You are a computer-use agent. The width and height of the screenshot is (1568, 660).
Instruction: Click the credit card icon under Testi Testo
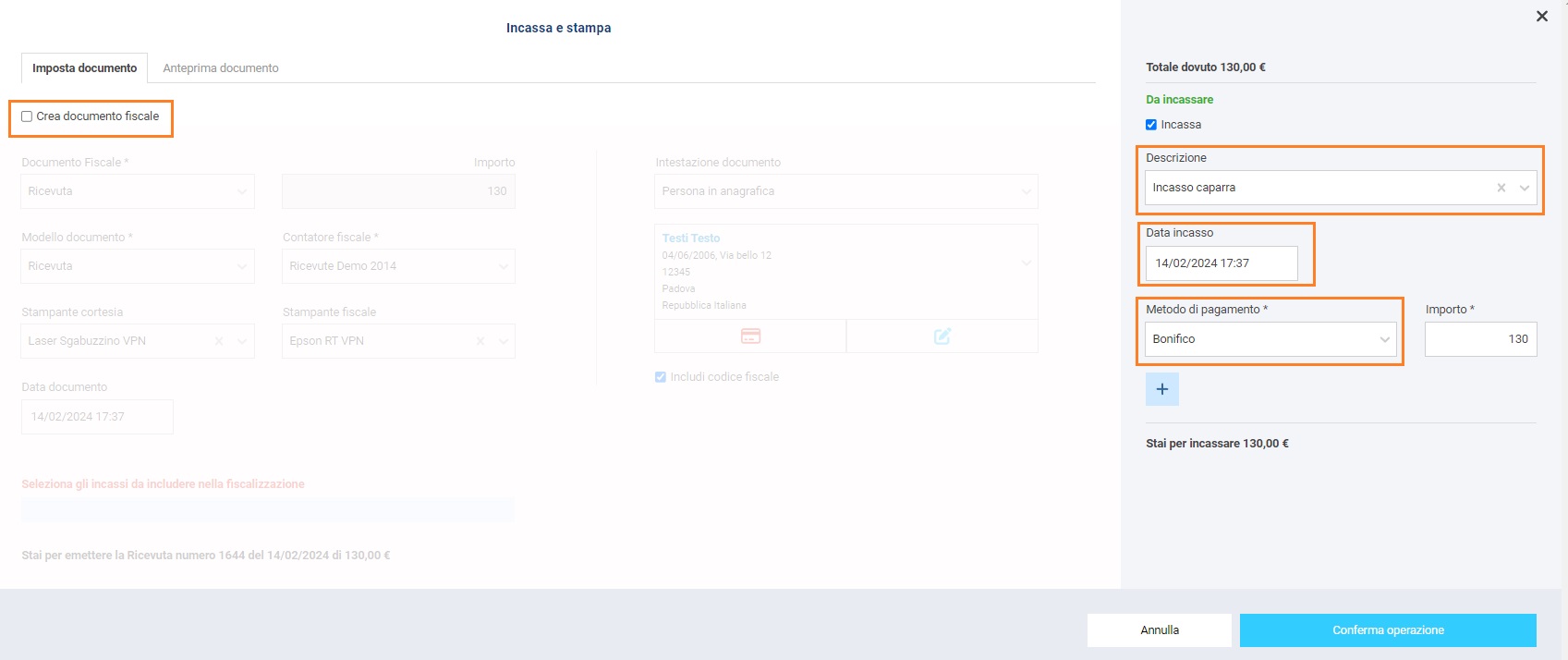pyautogui.click(x=750, y=336)
